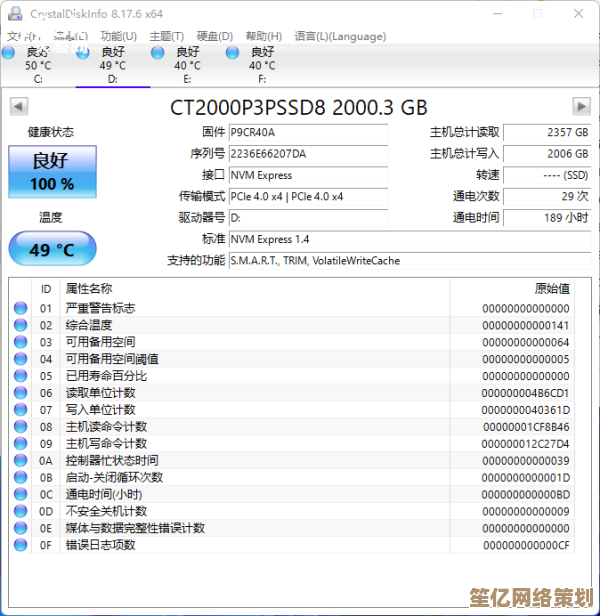Click raw value 000000012C27D4 for 主机写命令计数
The height and width of the screenshot is (616, 600).
[x=526, y=444]
